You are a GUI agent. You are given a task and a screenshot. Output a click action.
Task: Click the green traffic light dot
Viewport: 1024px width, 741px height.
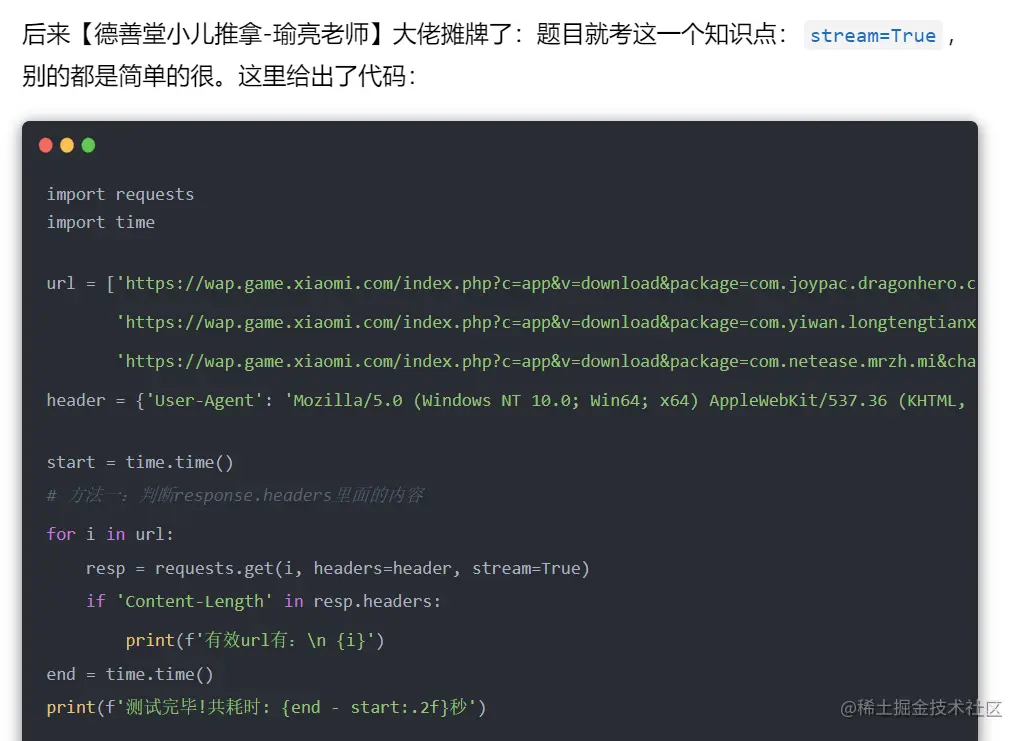click(x=88, y=145)
